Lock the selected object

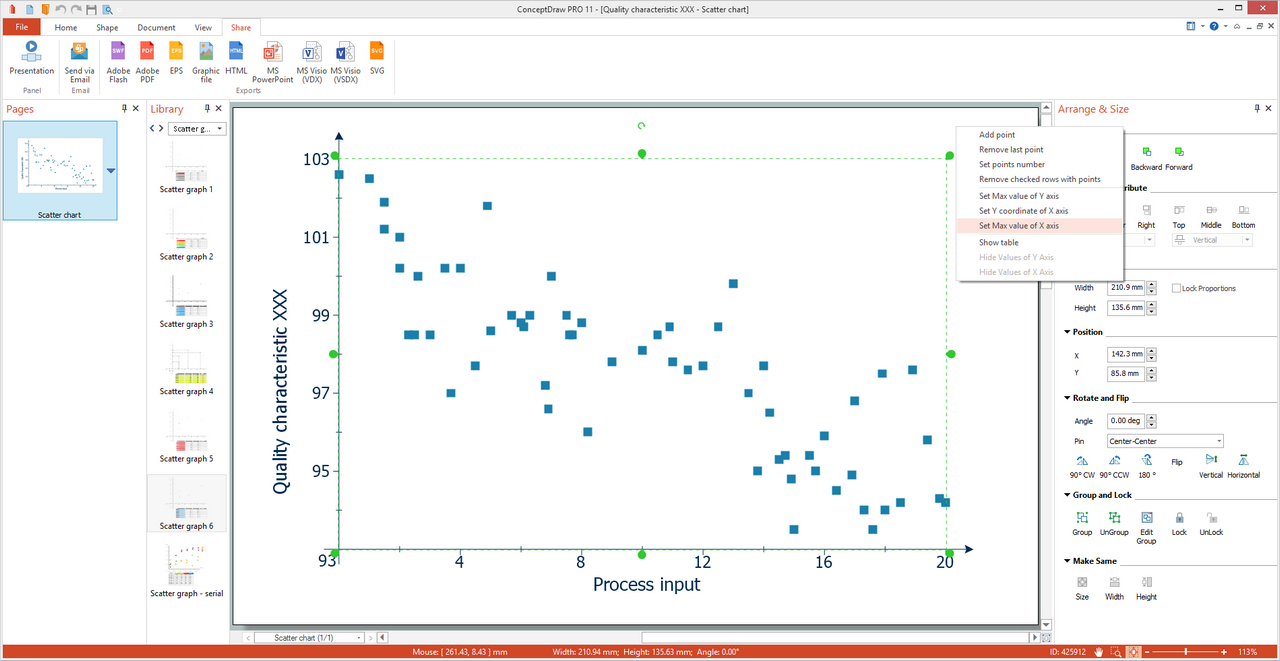point(1179,524)
